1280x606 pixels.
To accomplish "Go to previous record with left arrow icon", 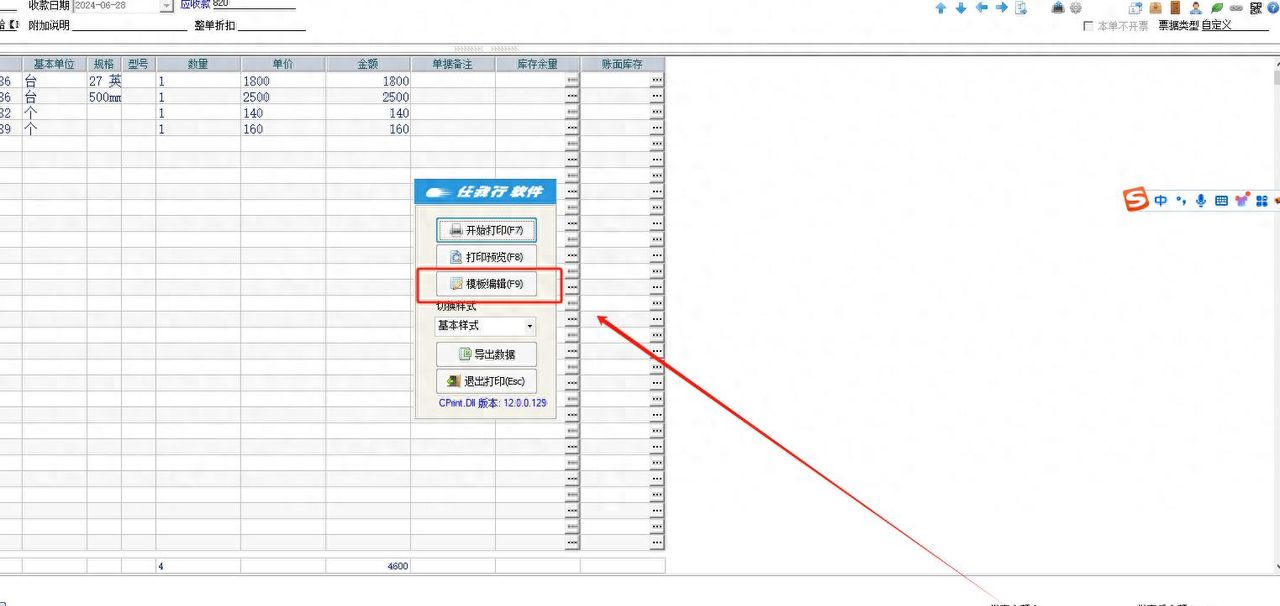I will click(981, 8).
